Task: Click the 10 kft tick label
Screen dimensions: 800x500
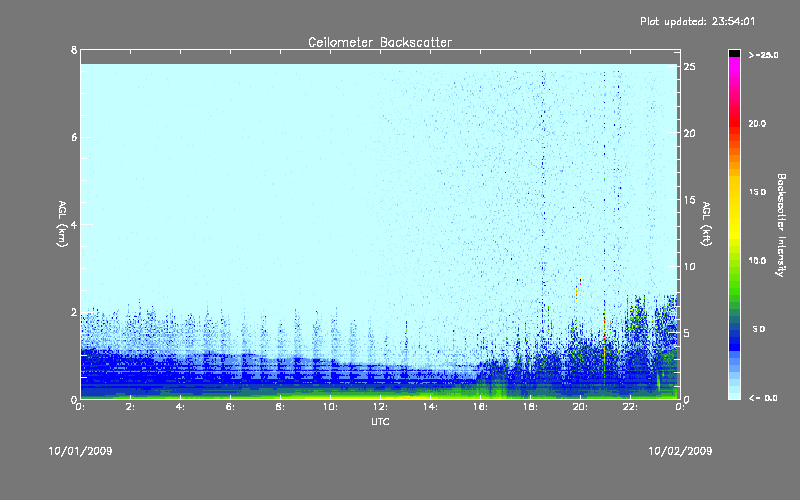Action: point(689,266)
